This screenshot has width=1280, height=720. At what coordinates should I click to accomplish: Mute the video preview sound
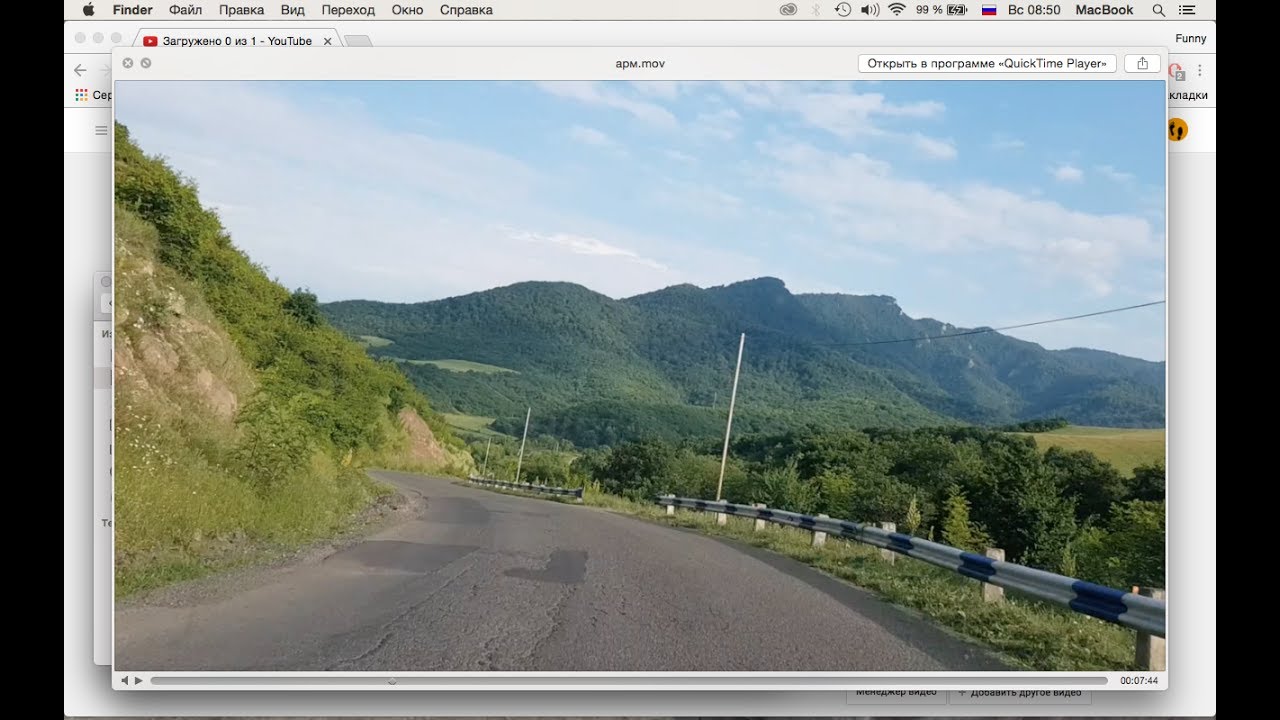(x=125, y=681)
